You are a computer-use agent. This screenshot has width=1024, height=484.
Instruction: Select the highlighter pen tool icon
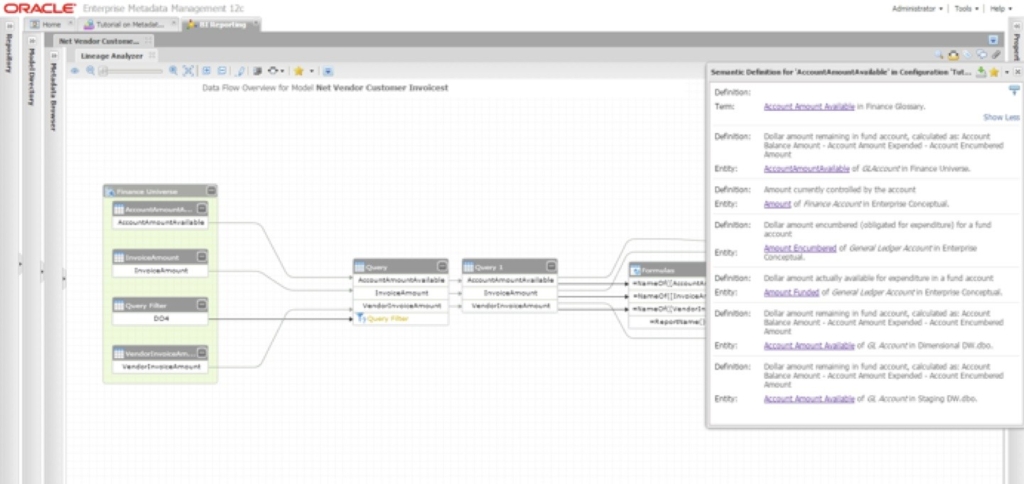[x=240, y=71]
